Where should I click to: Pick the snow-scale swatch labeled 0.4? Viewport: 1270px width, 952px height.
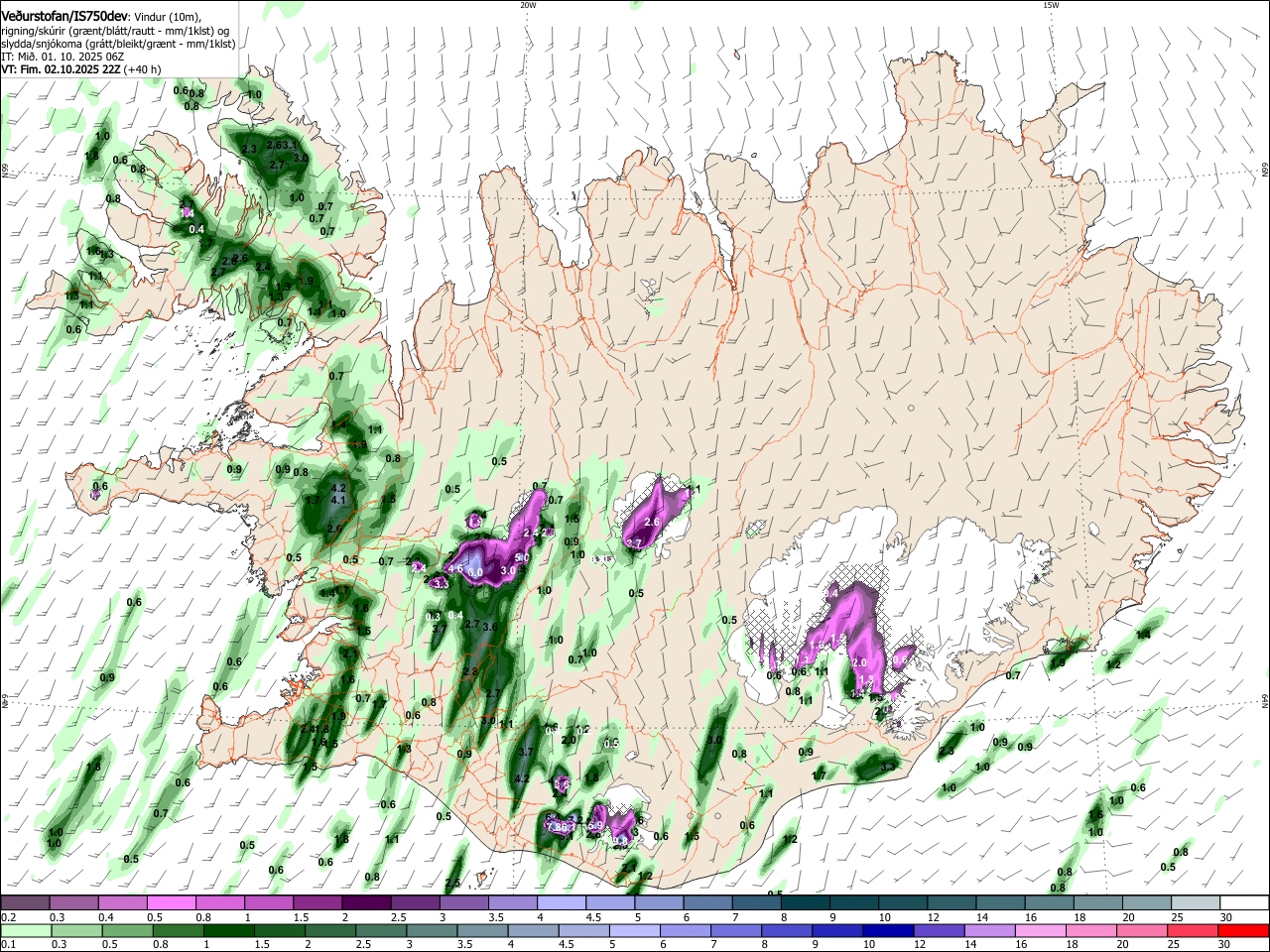coord(121,902)
